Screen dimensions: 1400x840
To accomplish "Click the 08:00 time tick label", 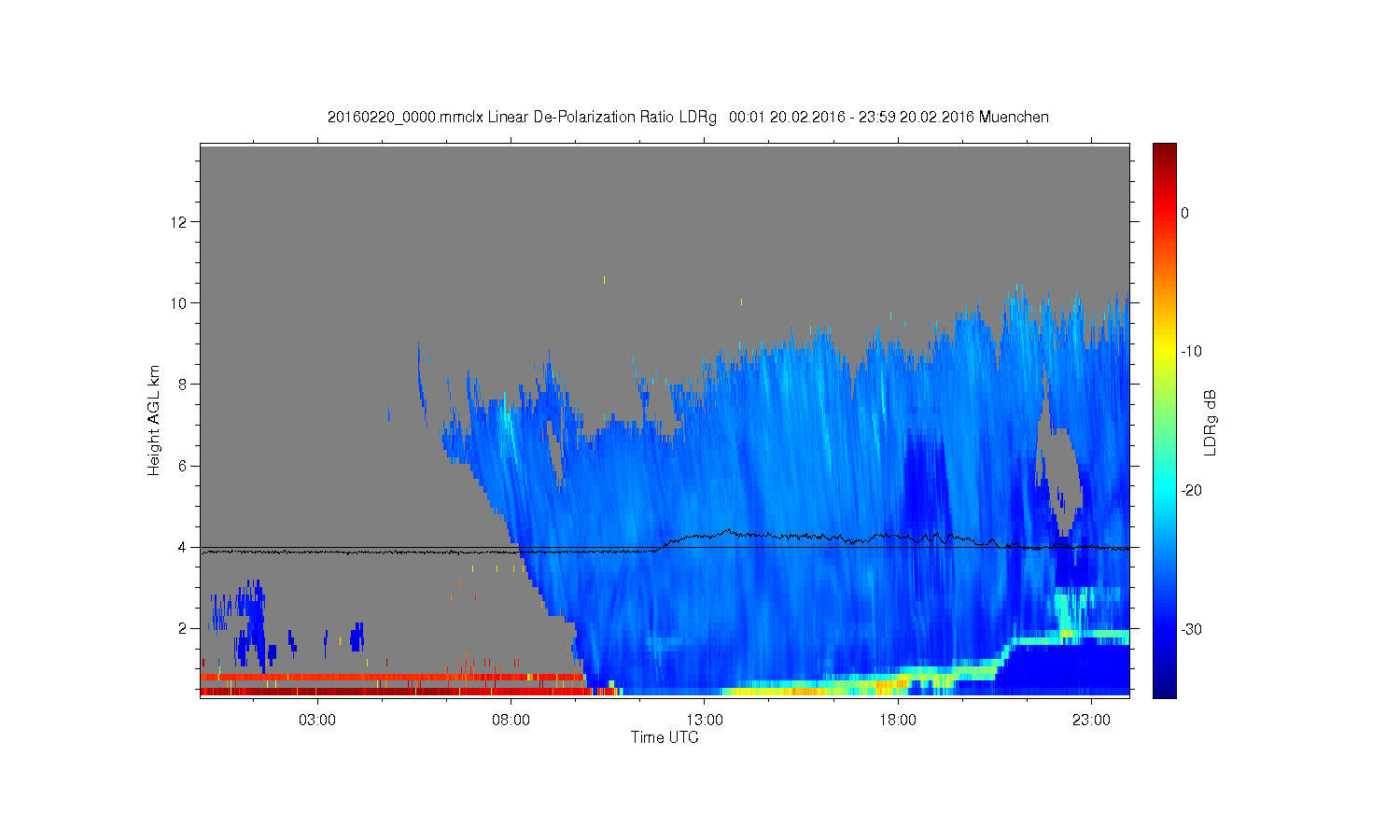I will click(511, 721).
